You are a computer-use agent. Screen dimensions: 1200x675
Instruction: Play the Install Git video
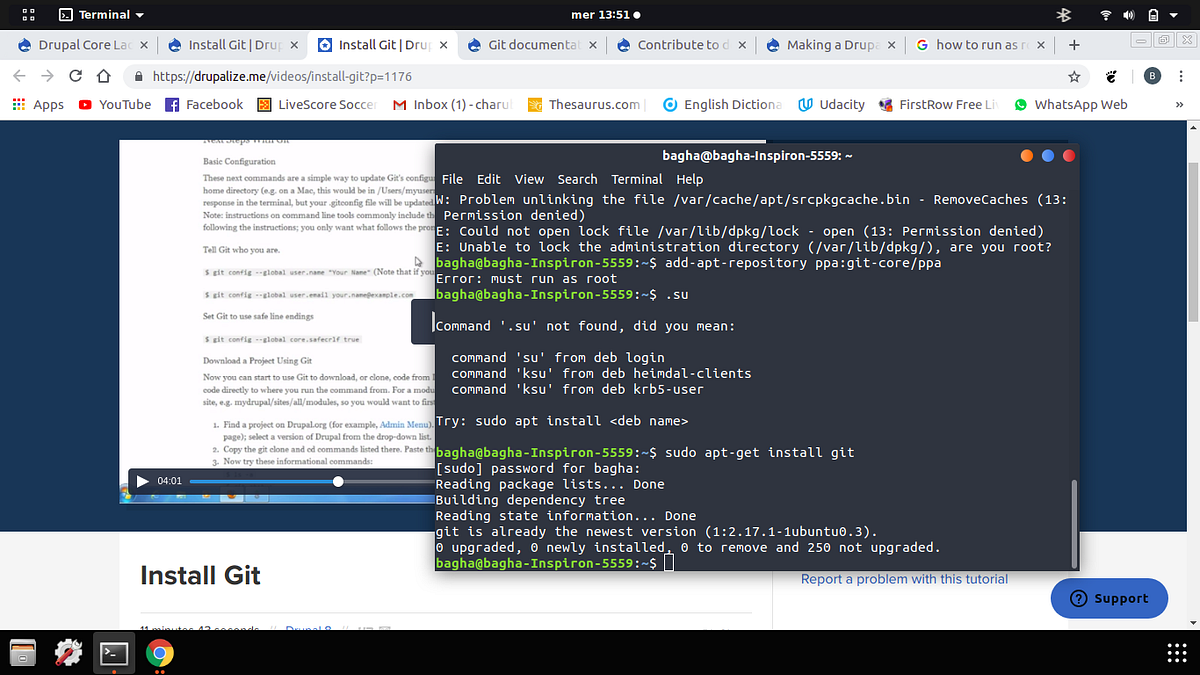point(142,481)
